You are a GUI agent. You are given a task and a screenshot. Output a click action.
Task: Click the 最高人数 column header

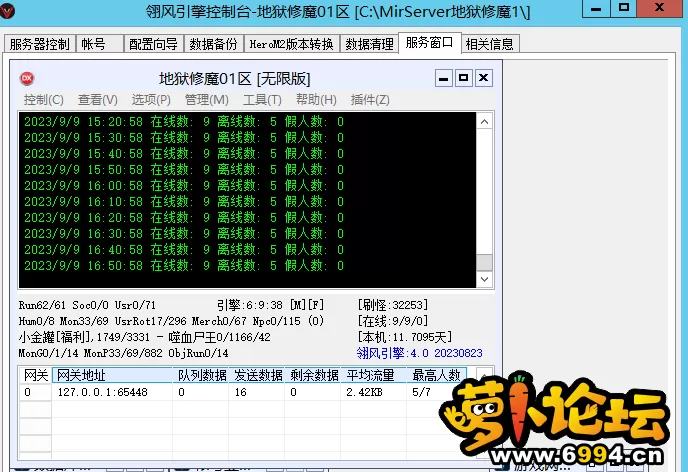pyautogui.click(x=436, y=375)
